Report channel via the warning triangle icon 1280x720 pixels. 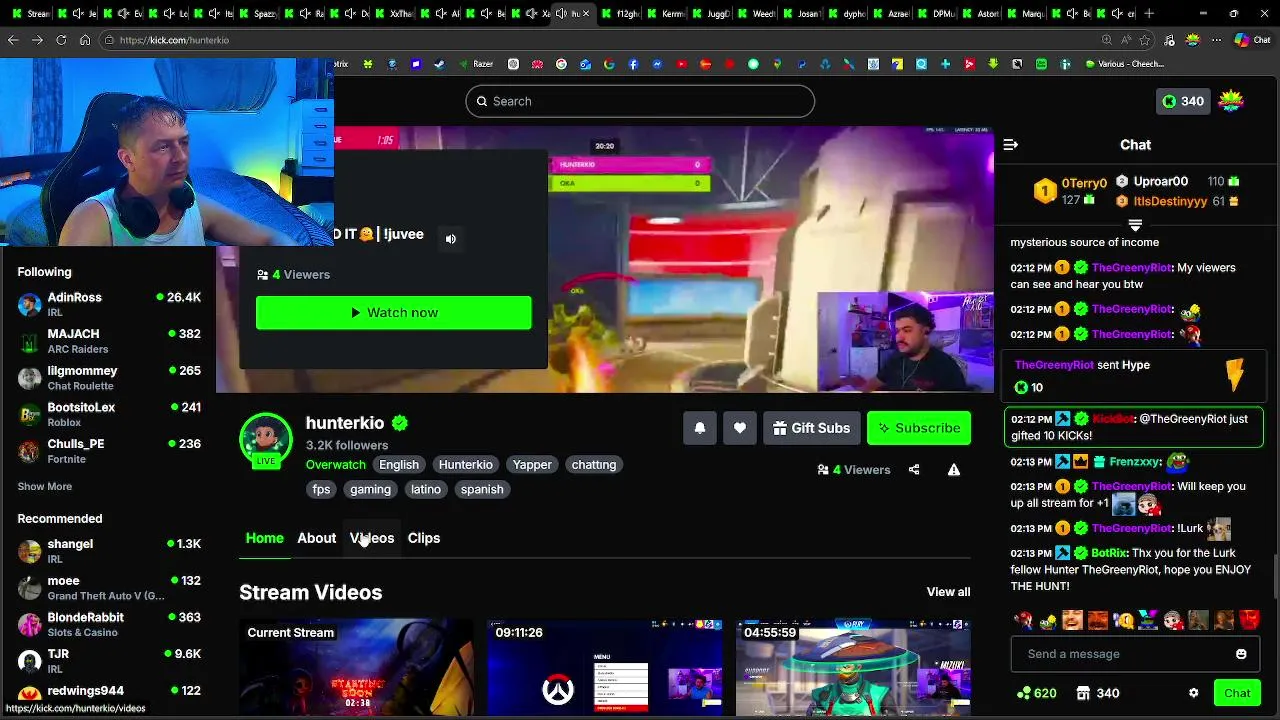click(954, 470)
